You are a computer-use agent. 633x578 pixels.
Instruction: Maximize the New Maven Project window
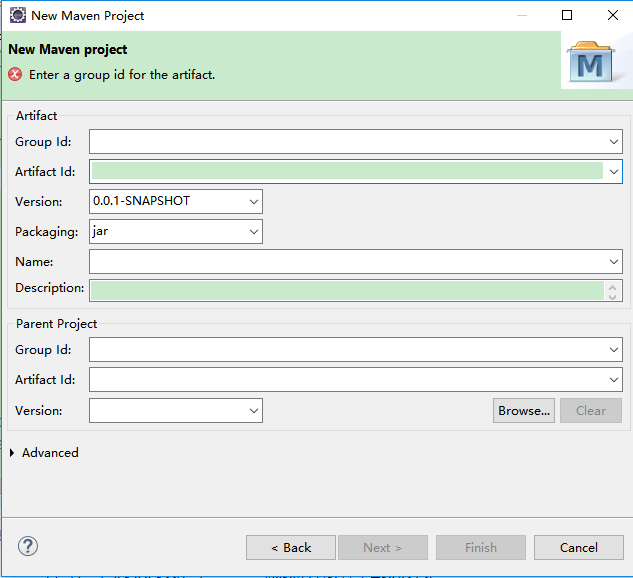567,15
